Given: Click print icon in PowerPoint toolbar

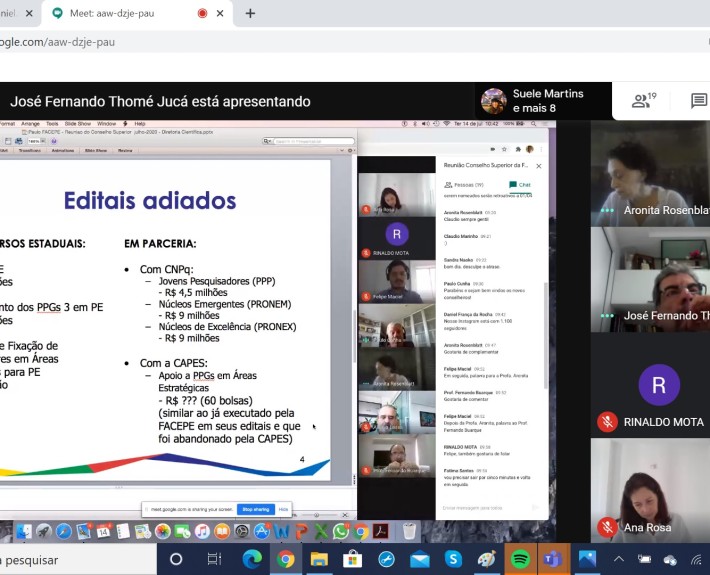Looking at the screenshot, I should [19, 141].
